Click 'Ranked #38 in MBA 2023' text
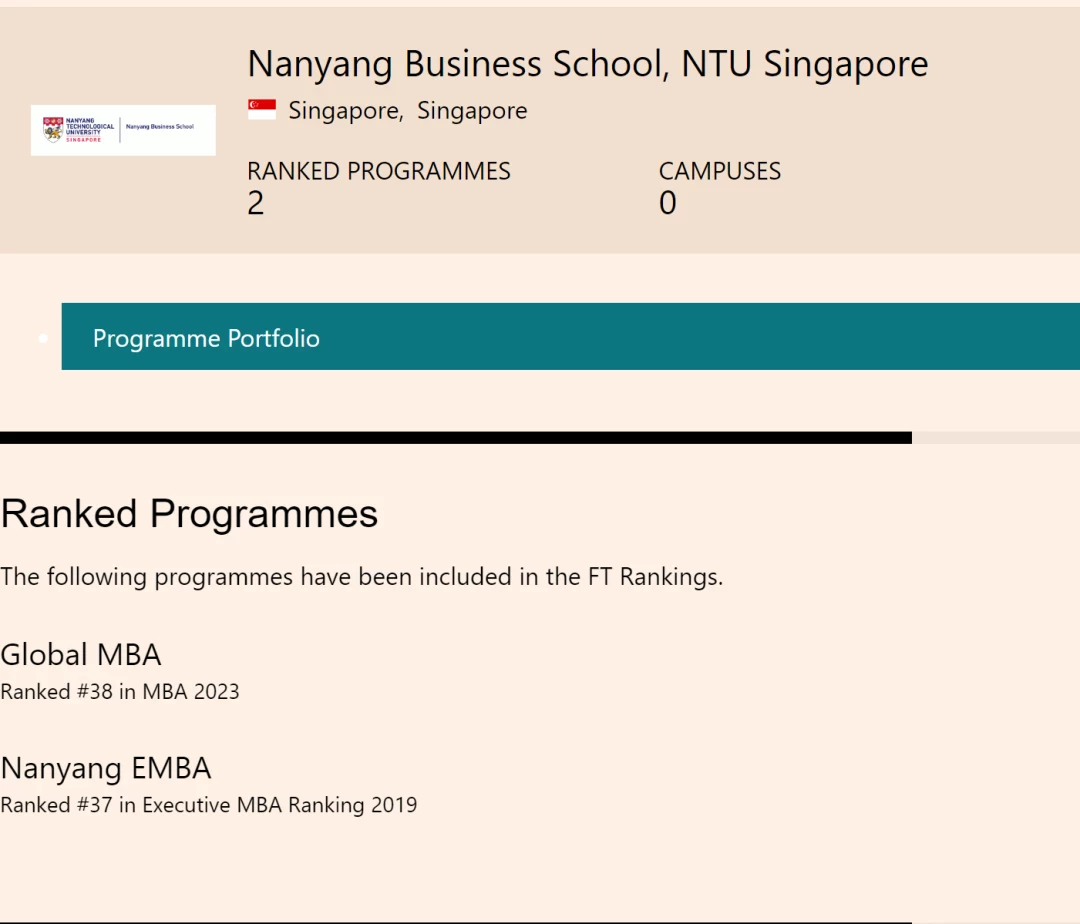 (x=120, y=691)
